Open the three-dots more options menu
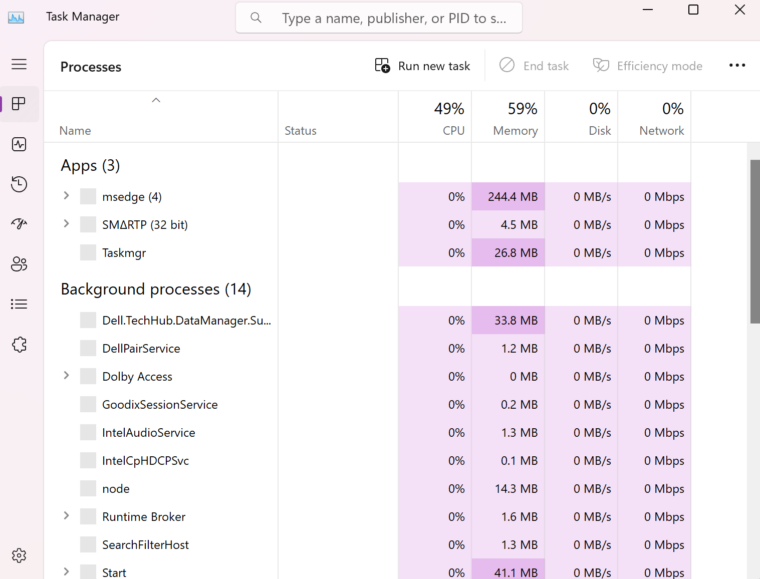This screenshot has height=579, width=760. pyautogui.click(x=737, y=66)
